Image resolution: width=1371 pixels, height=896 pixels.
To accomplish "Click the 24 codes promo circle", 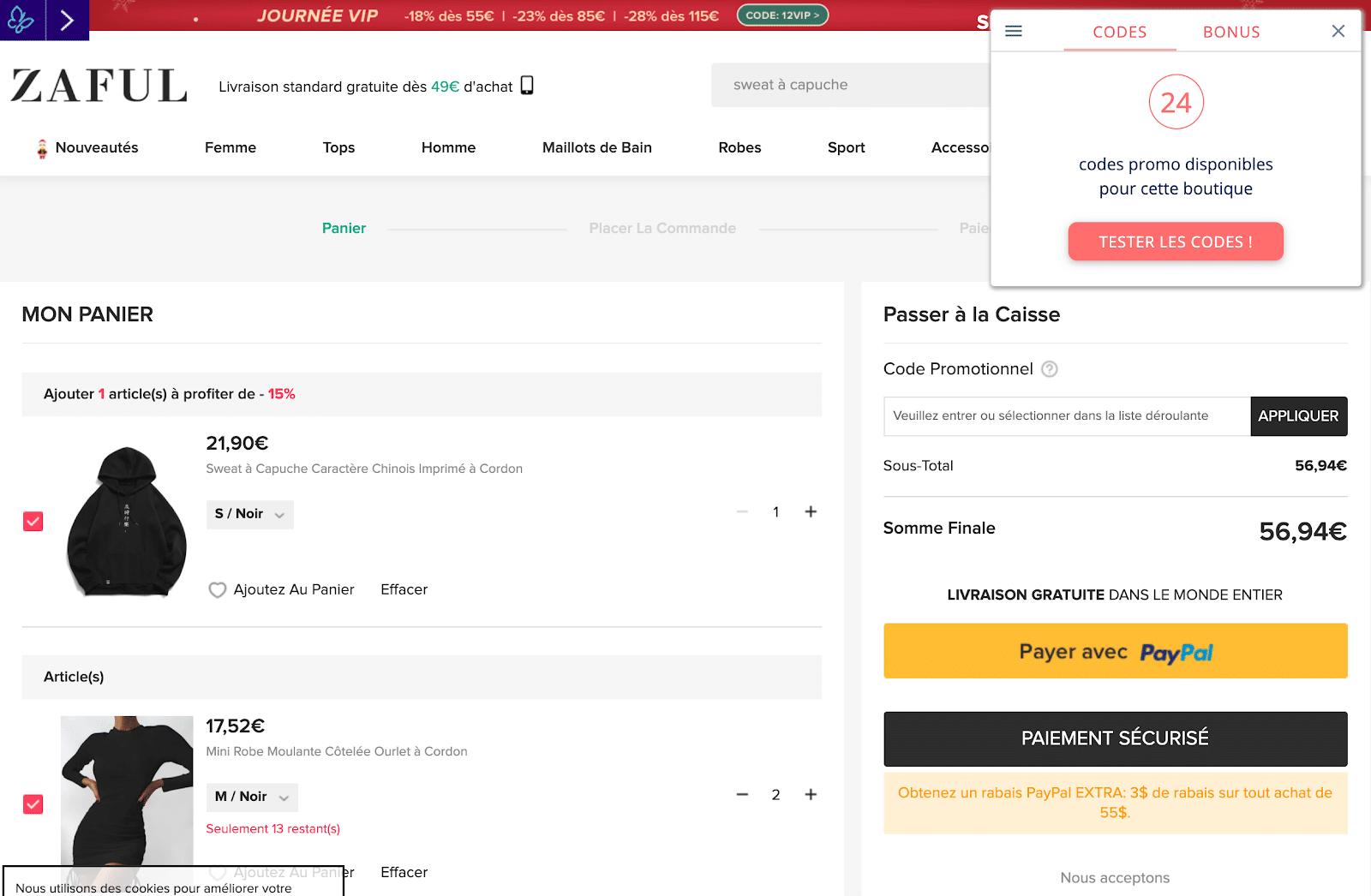I will point(1176,102).
